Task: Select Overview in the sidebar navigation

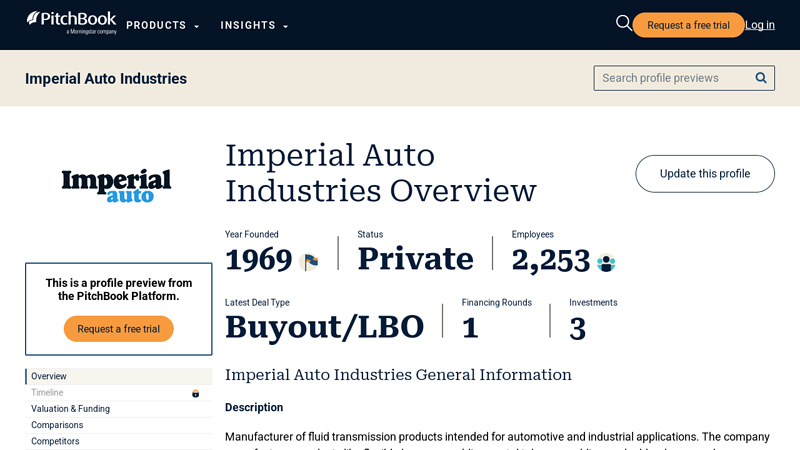Action: click(x=119, y=377)
